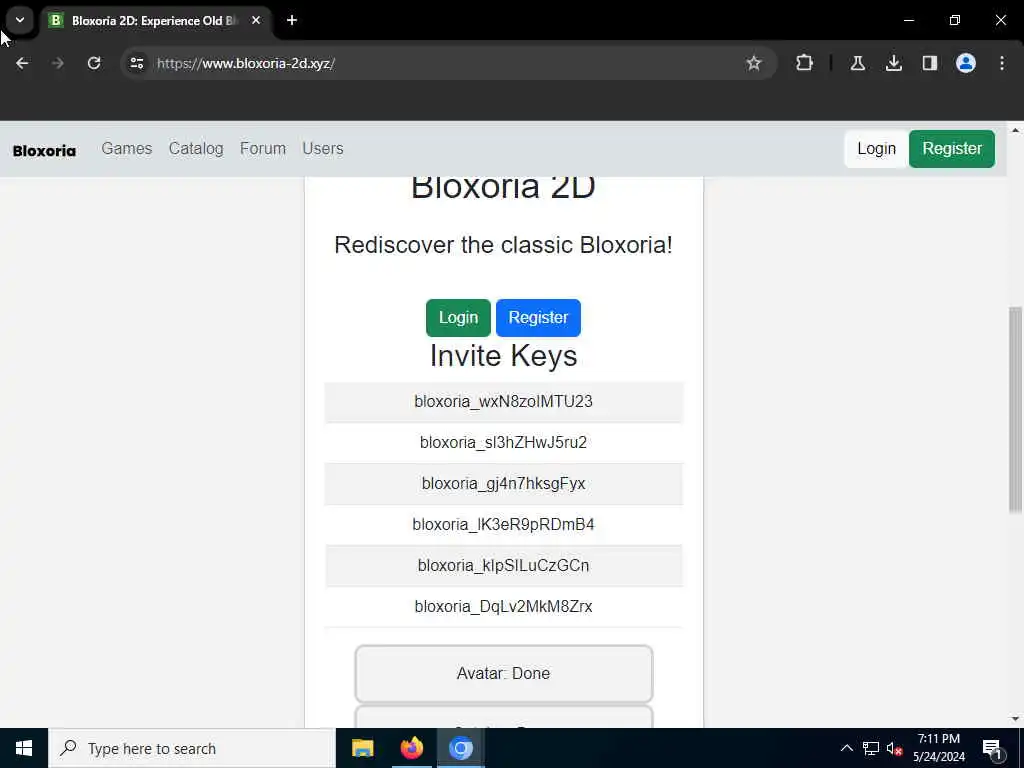
Task: Show hidden system tray icons
Action: tap(846, 748)
